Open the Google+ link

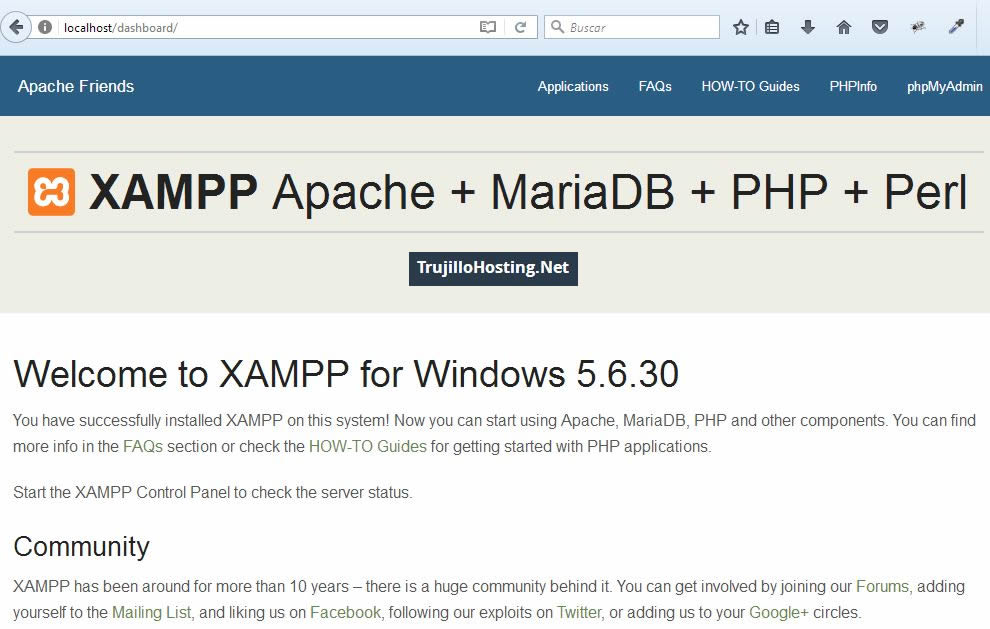tap(778, 613)
